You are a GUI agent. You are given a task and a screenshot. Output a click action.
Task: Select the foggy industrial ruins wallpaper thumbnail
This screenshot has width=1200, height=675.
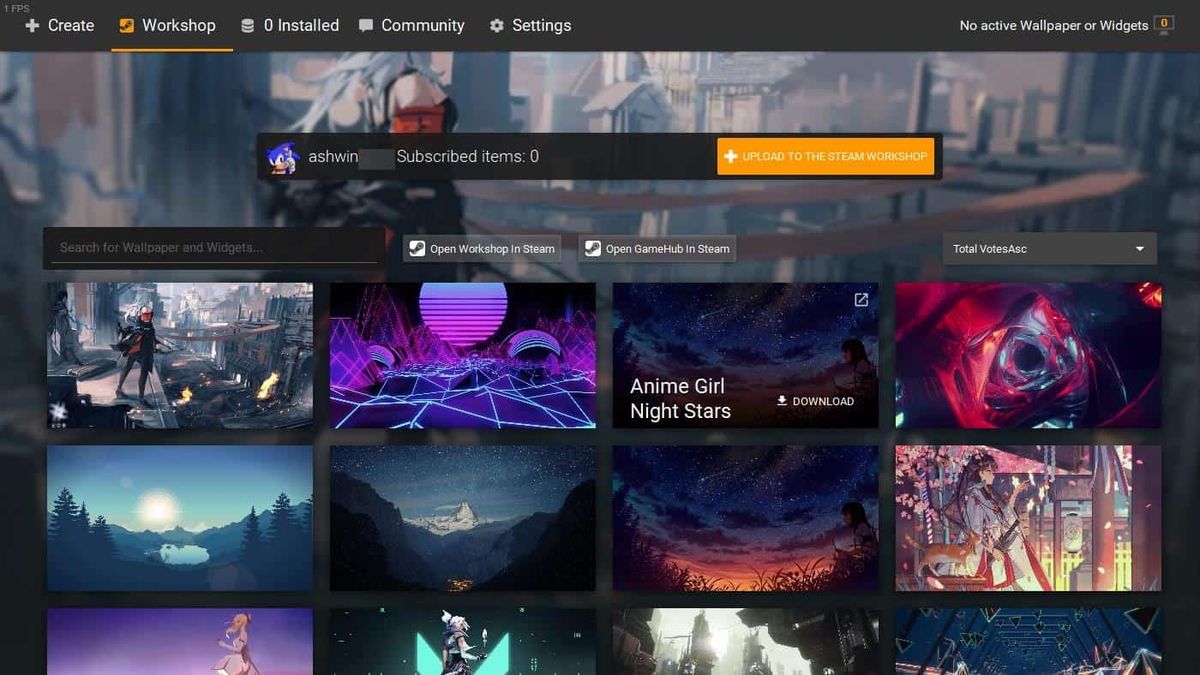click(746, 641)
